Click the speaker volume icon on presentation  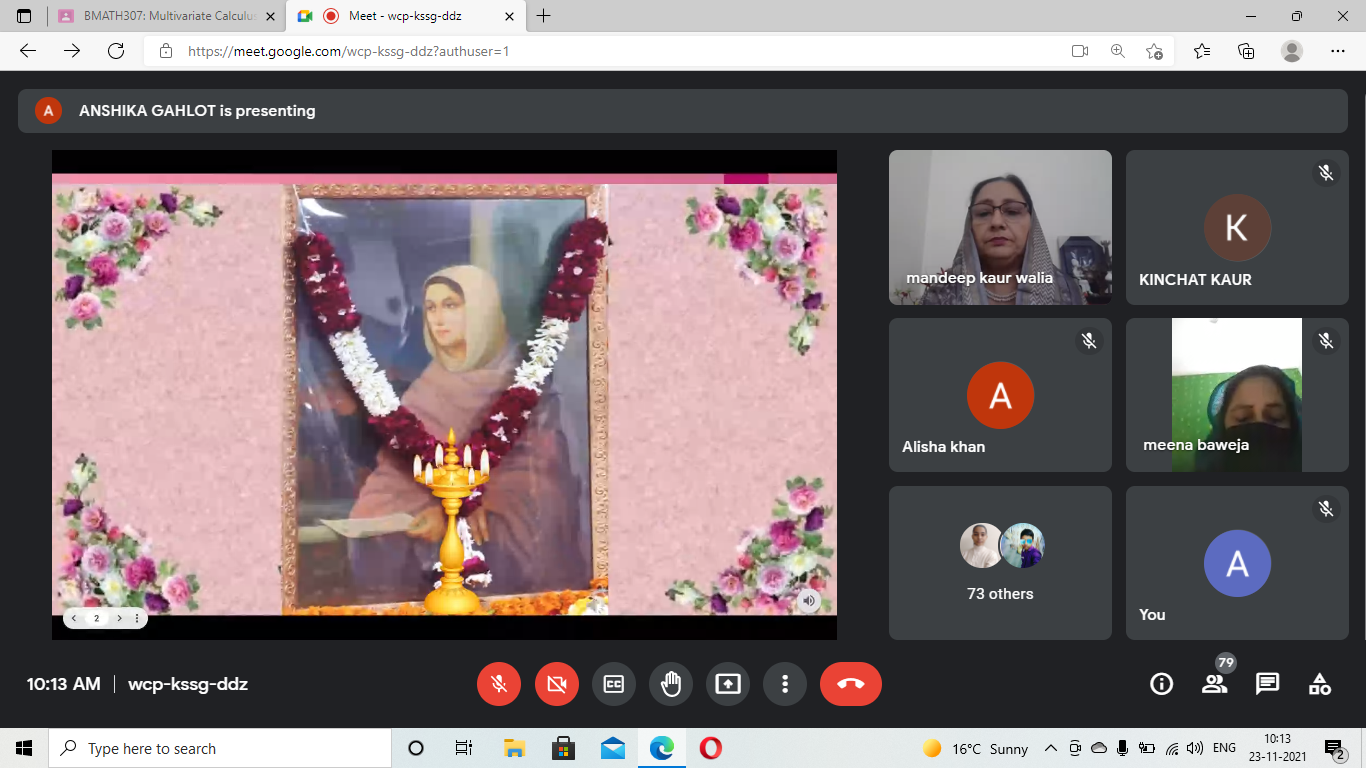click(x=809, y=600)
